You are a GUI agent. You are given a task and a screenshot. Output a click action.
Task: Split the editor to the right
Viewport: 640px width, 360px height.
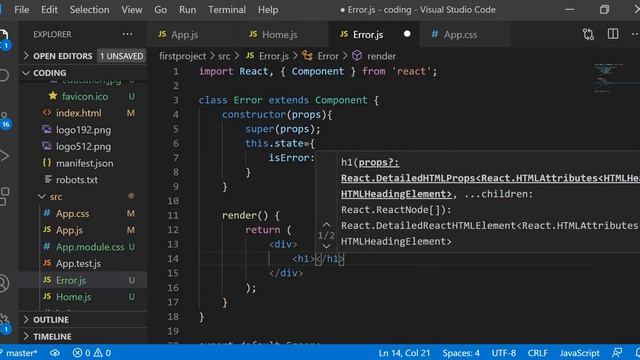(613, 34)
